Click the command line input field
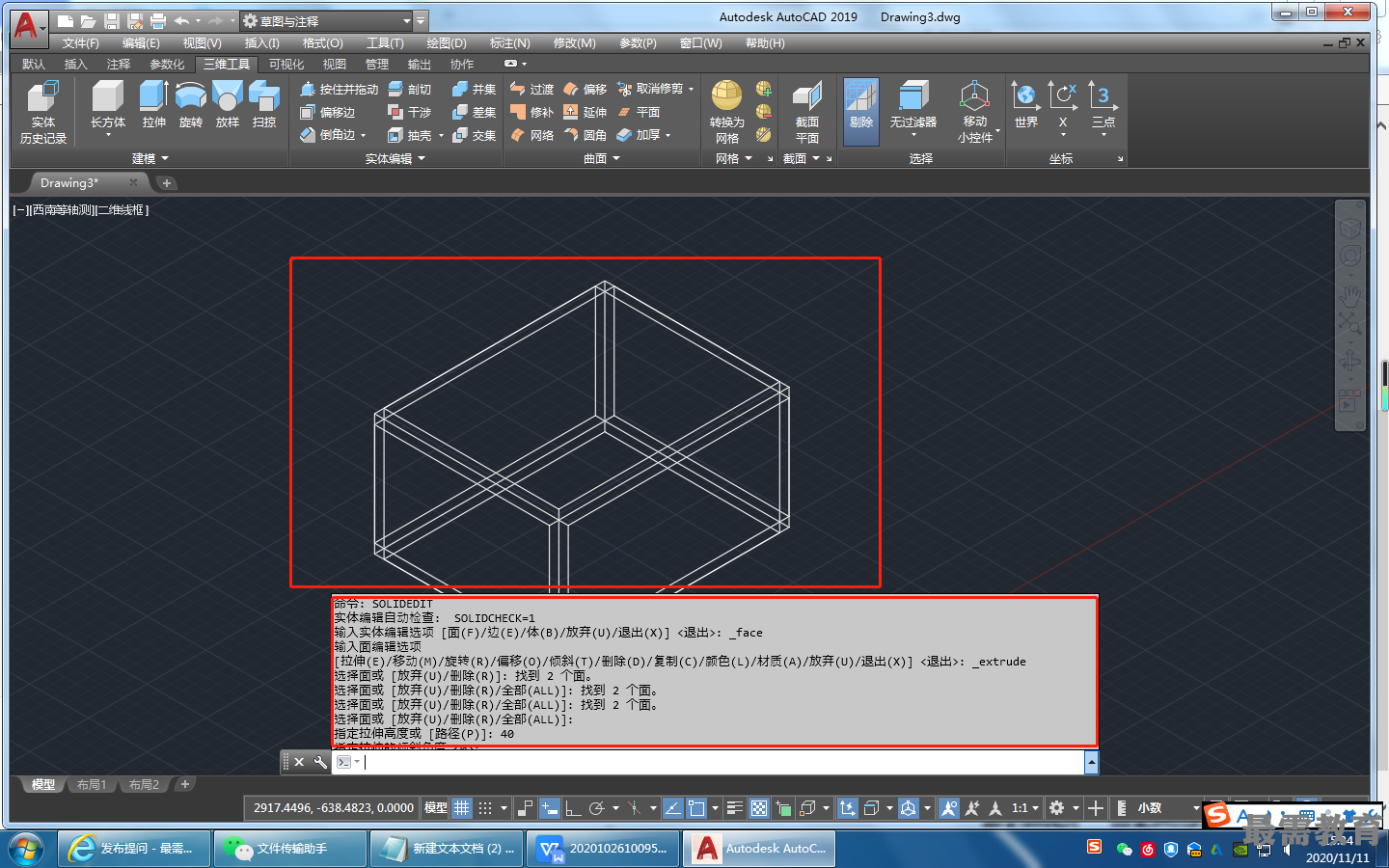 [723, 762]
